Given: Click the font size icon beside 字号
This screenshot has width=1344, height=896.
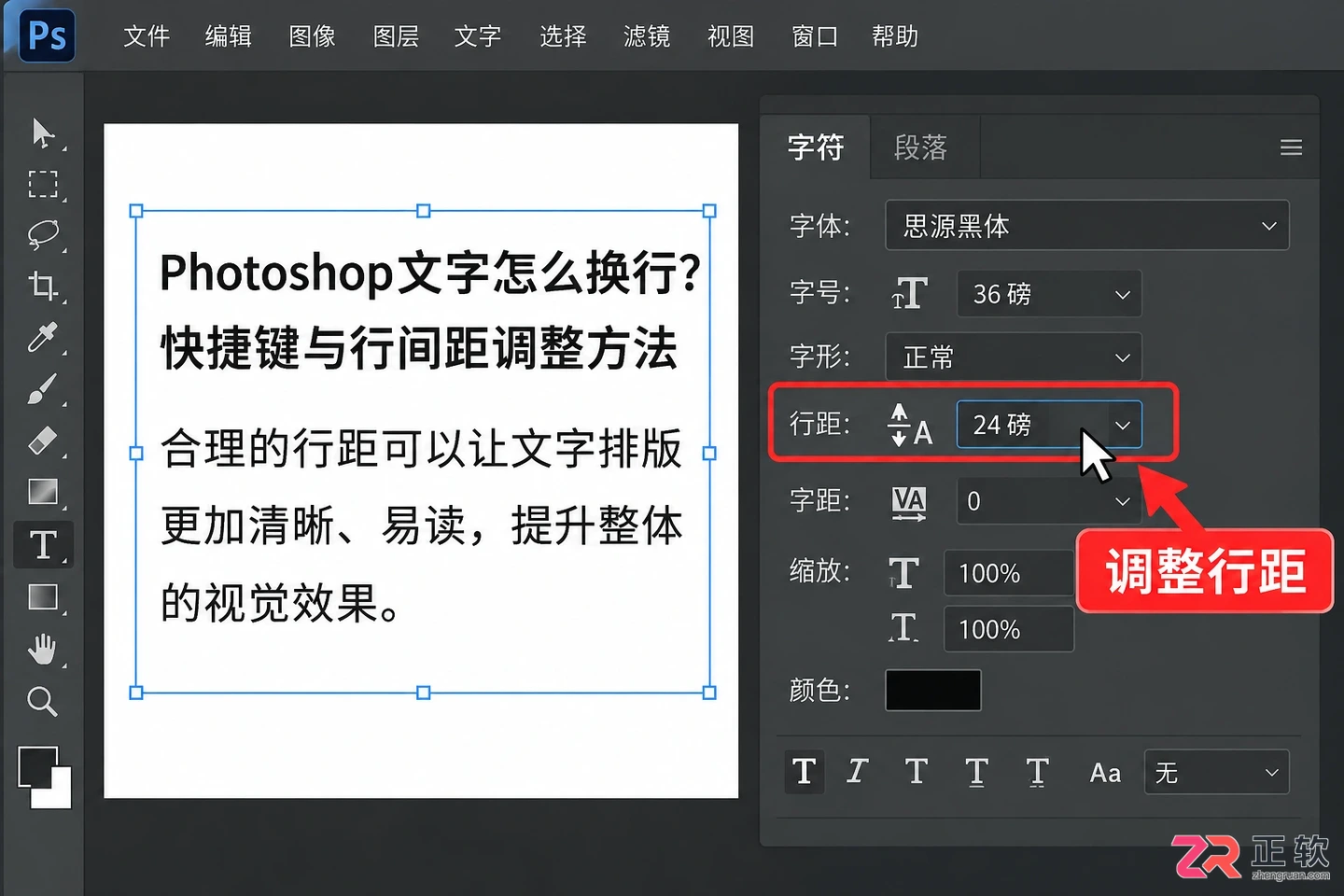Looking at the screenshot, I should pos(910,294).
